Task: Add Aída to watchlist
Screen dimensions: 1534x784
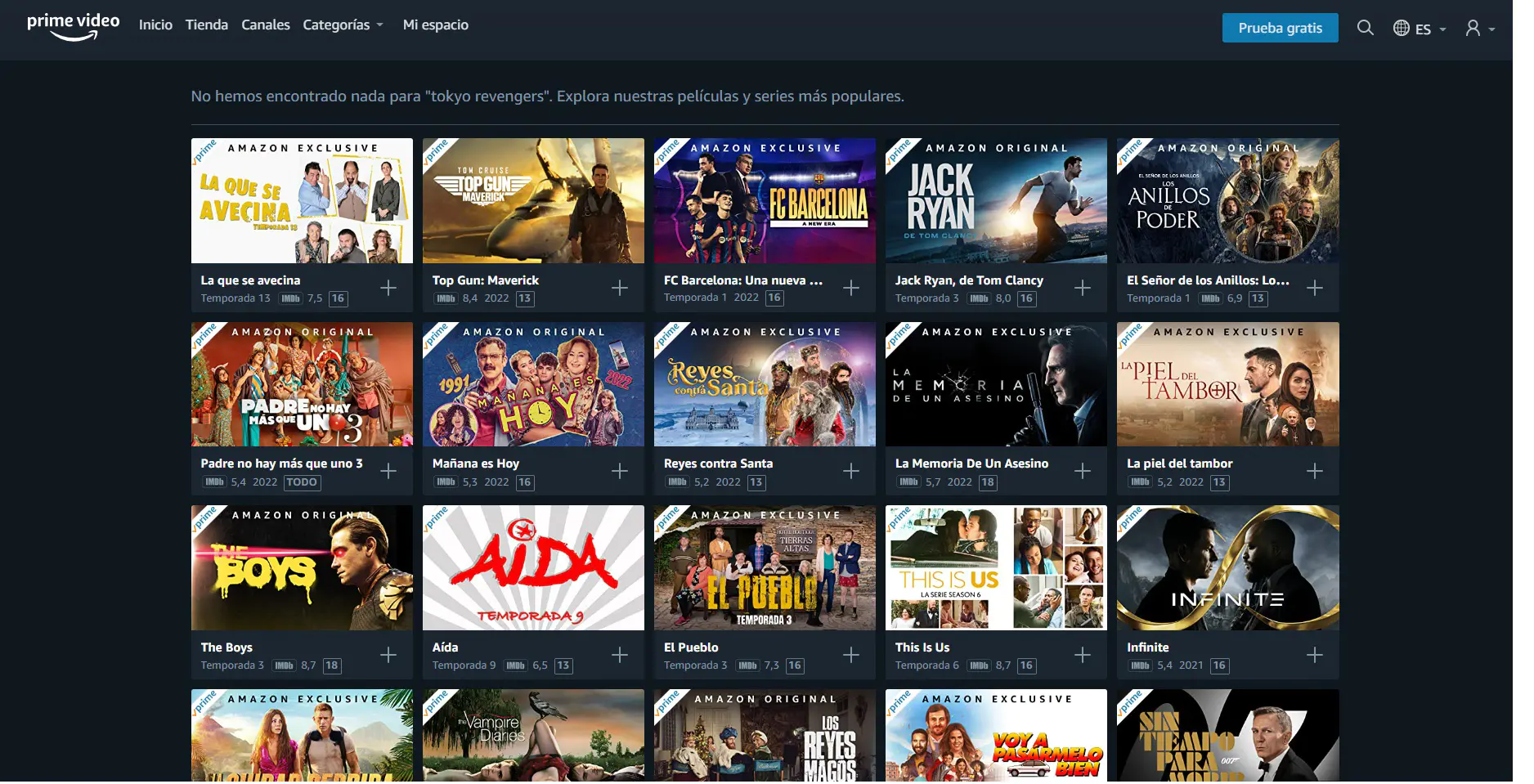Action: coord(620,655)
